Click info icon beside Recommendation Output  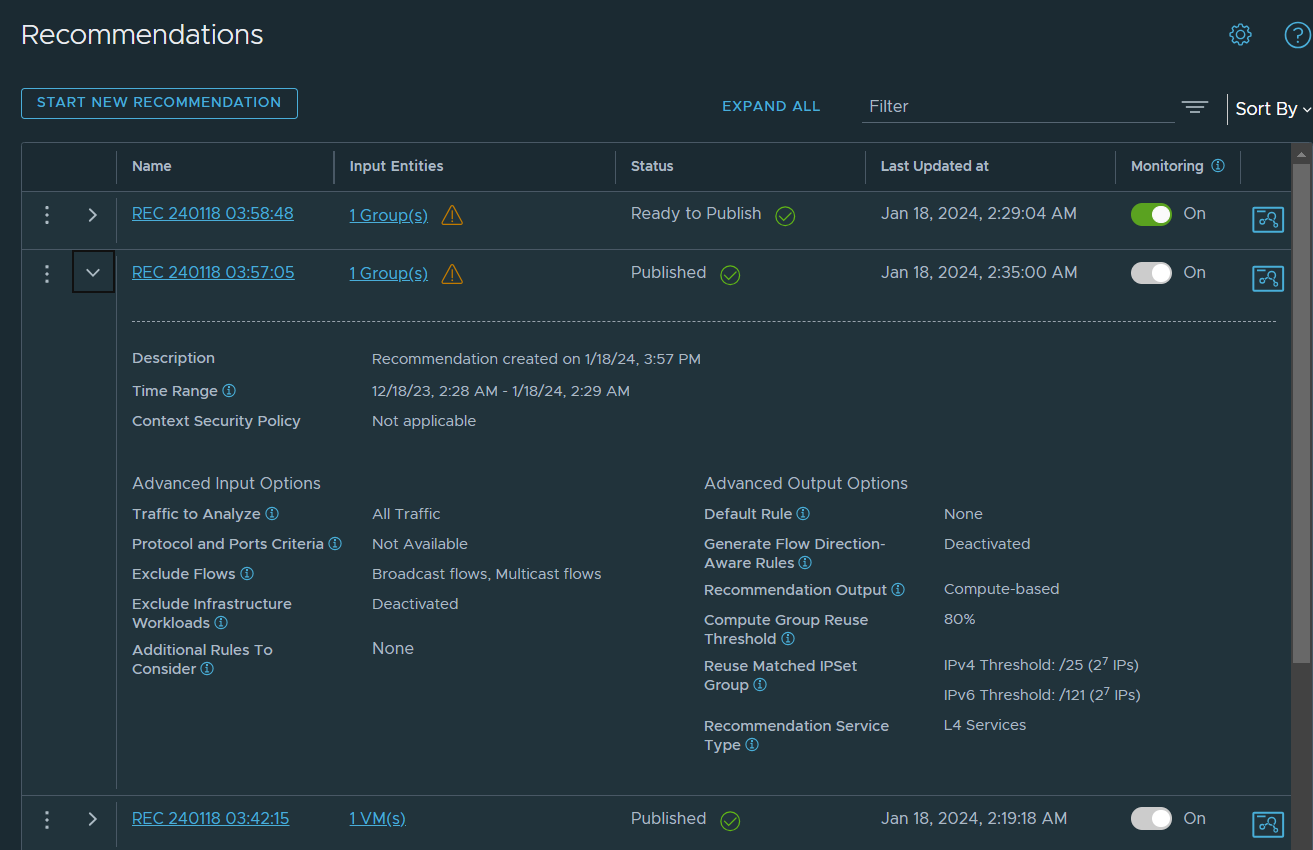898,590
